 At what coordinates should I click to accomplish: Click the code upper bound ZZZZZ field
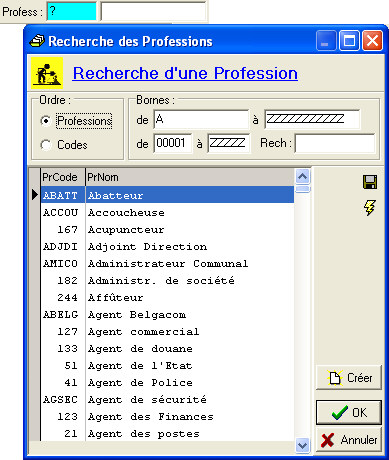point(229,143)
